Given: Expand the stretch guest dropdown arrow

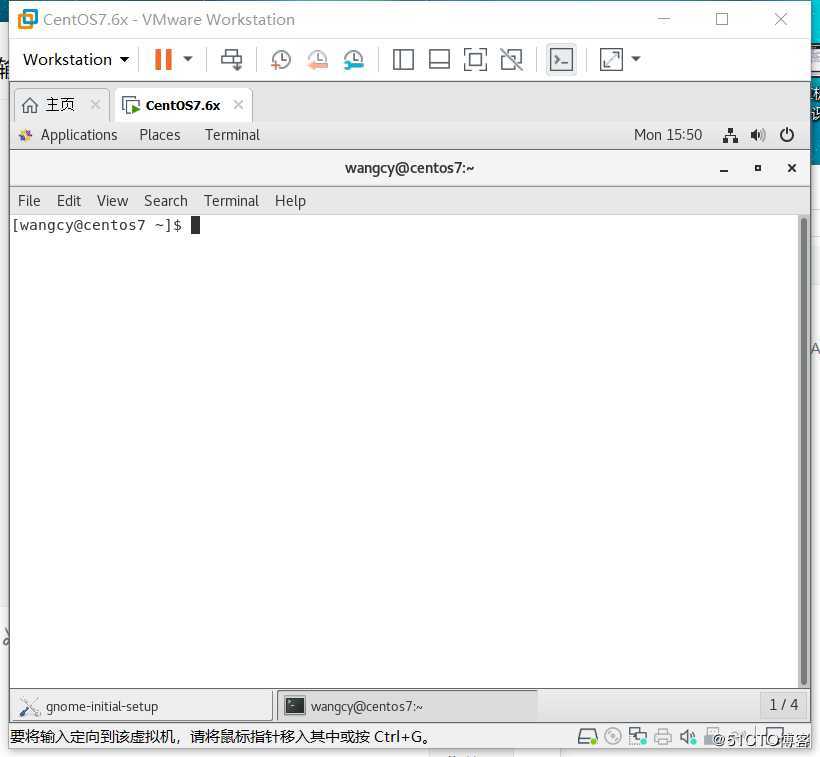Looking at the screenshot, I should [x=636, y=59].
